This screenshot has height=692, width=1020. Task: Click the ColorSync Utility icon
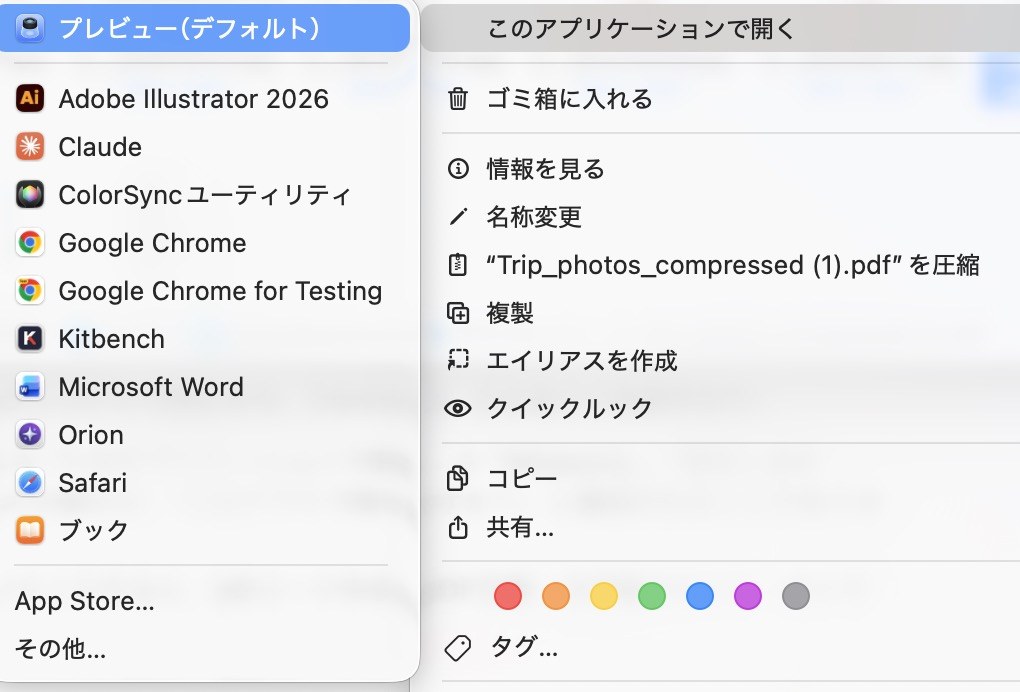coord(30,194)
